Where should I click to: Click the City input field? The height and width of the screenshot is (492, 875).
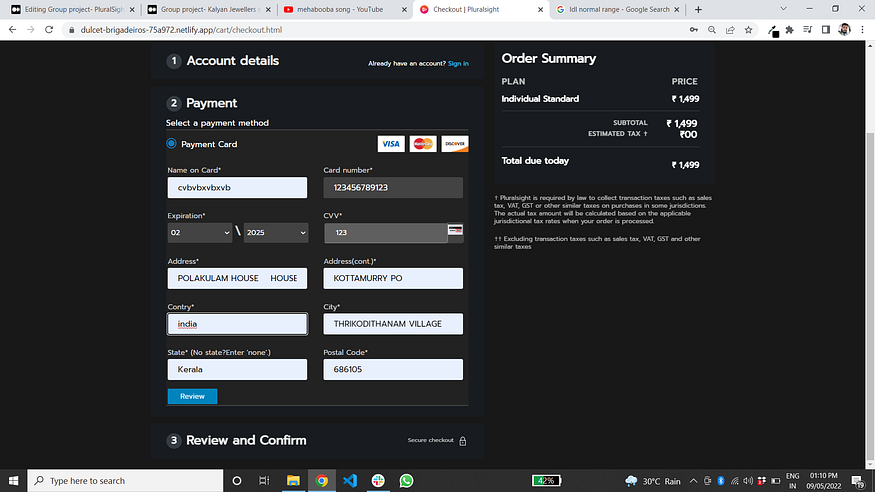[393, 324]
